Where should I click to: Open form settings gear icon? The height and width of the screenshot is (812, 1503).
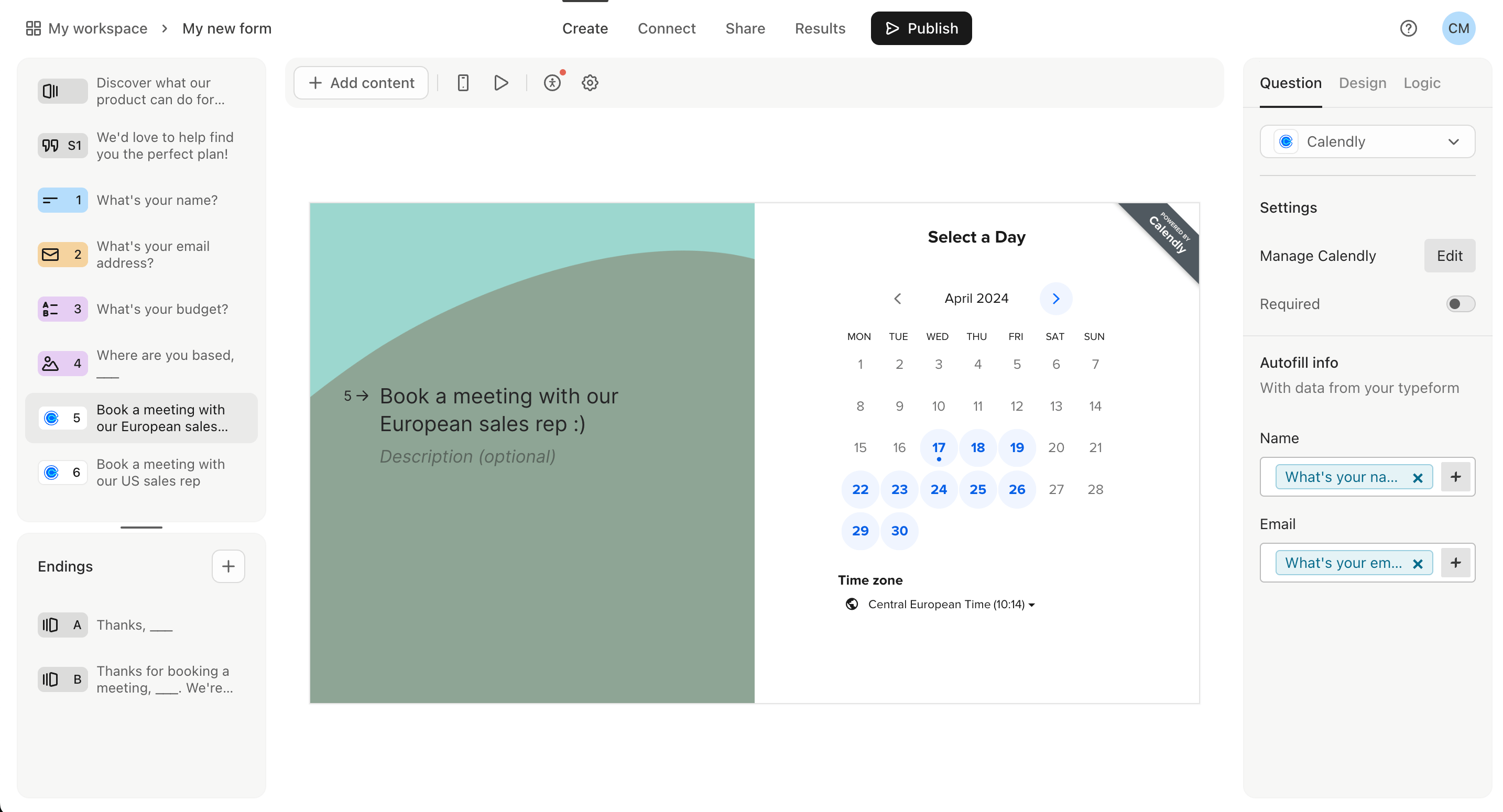coord(590,83)
